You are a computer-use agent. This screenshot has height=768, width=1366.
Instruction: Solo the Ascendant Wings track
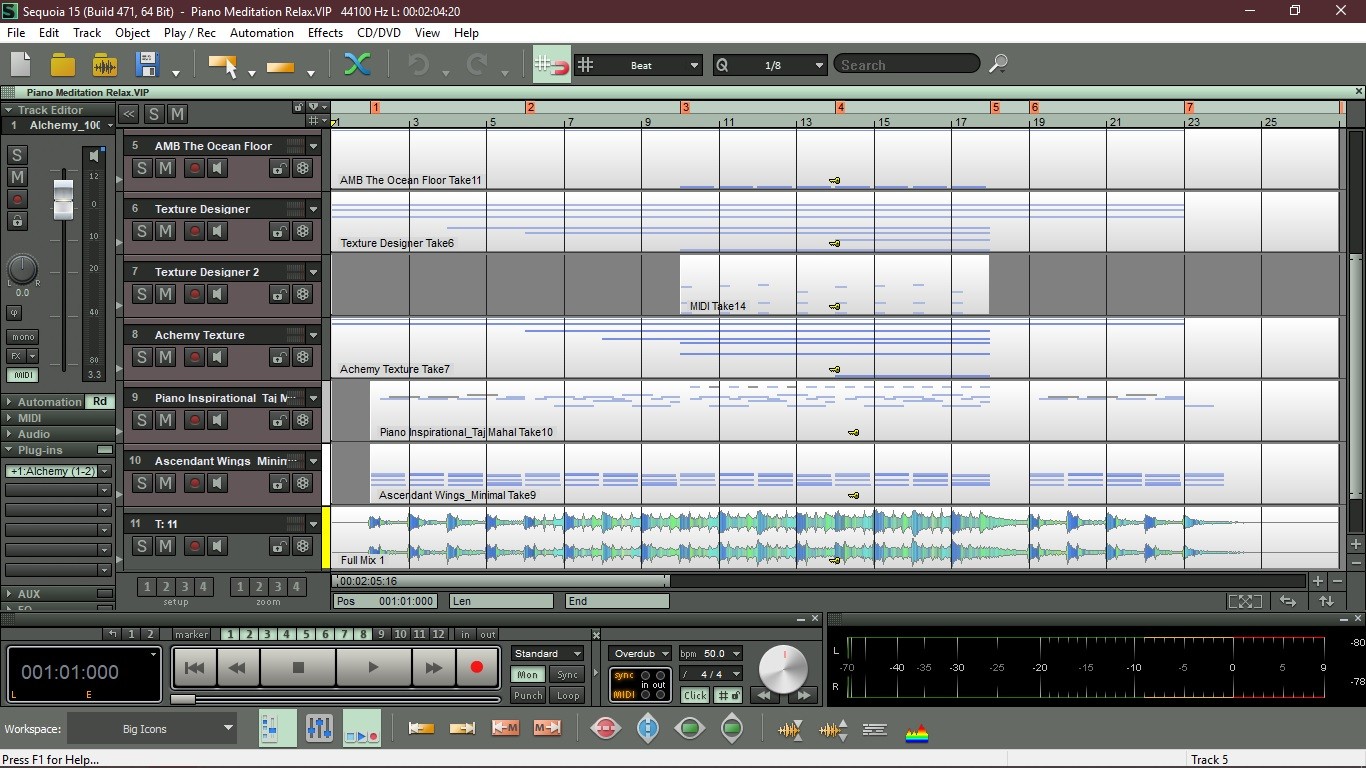click(x=142, y=483)
